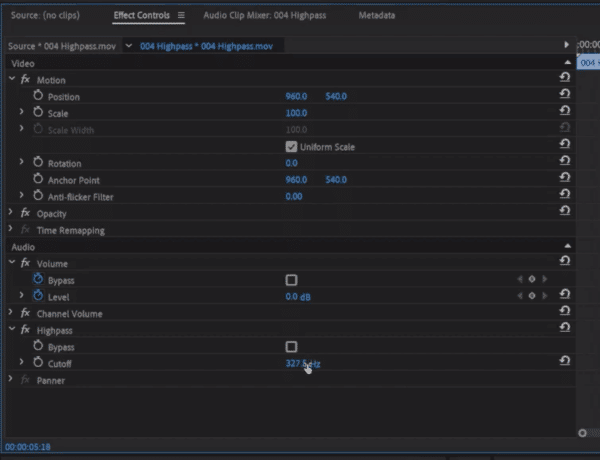Toggle the Anti-flicker Filter stopwatch
Screen dimensions: 600x460
pos(38,196)
